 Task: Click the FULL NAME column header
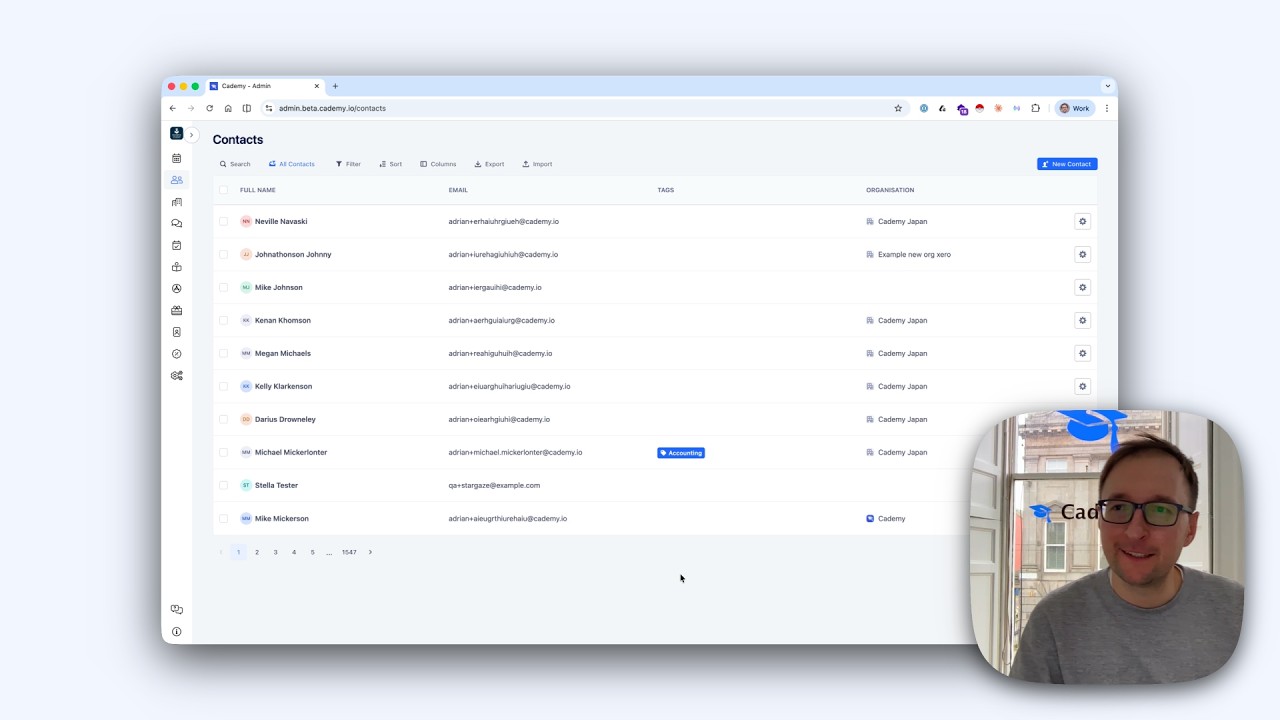point(258,190)
